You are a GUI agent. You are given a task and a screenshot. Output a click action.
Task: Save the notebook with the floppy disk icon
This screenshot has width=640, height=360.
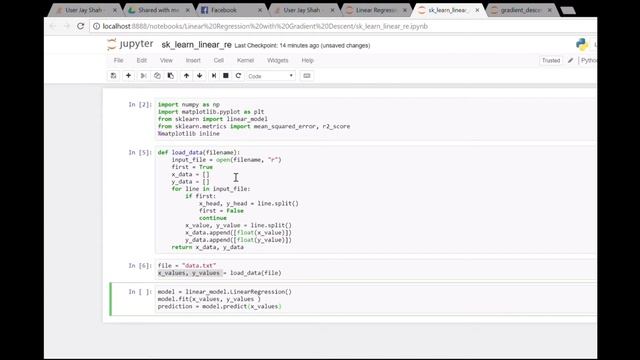pyautogui.click(x=113, y=76)
